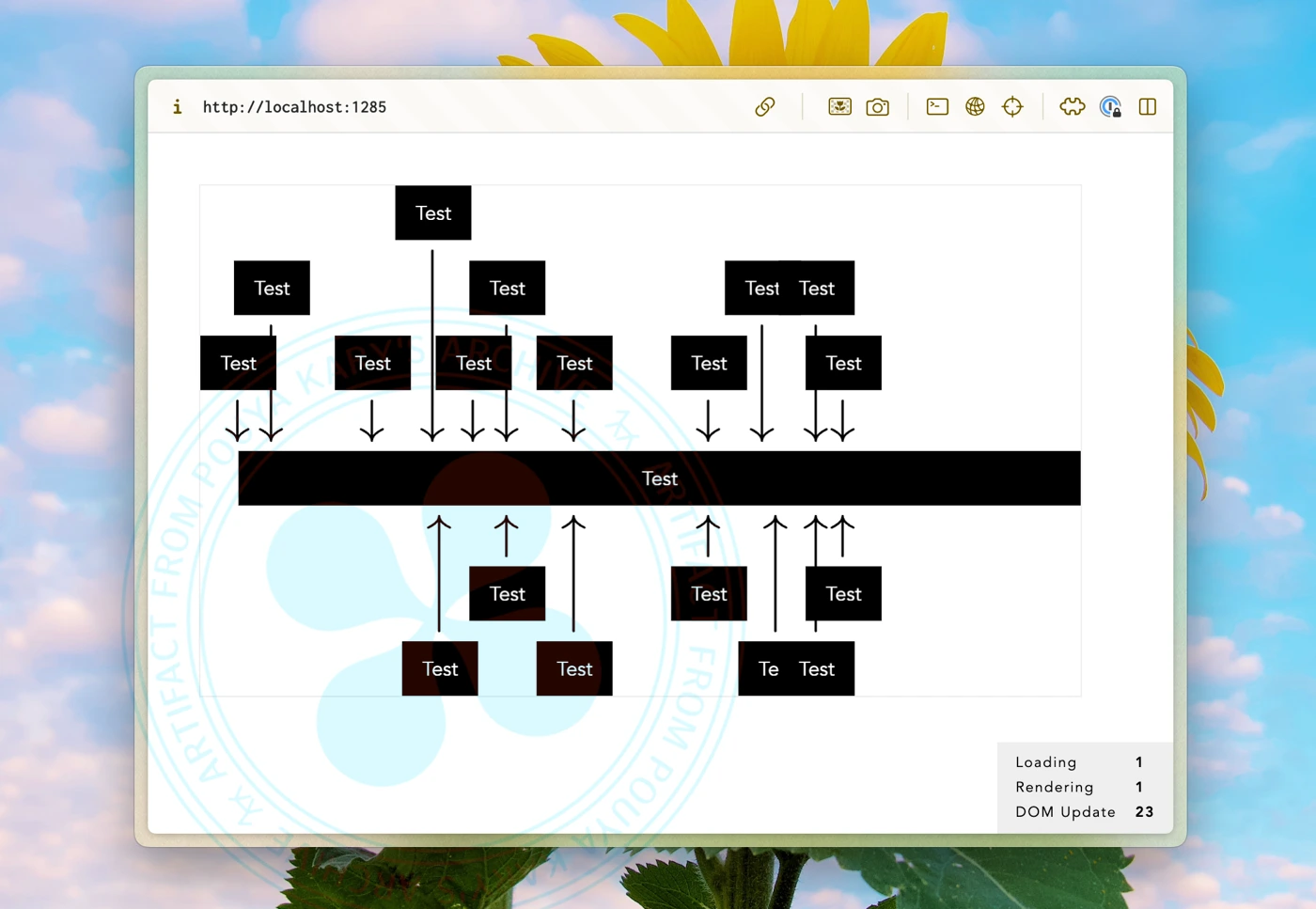Open the extensions puzzle piece icon
Screen dimensions: 1316x909
1072,107
